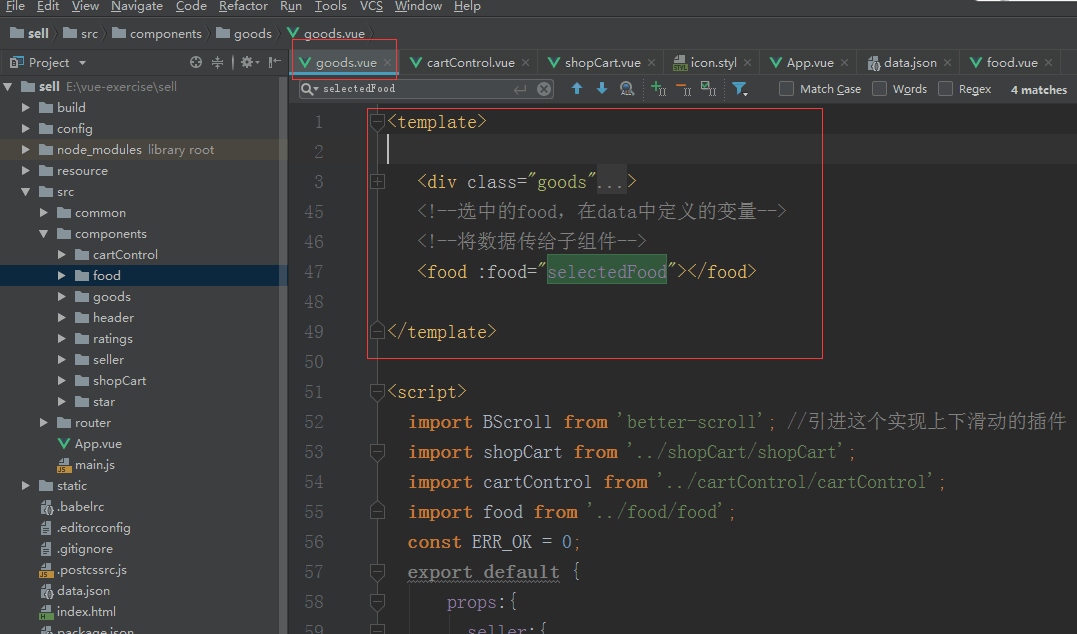
Task: Click Find All usages icon
Action: pyautogui.click(x=626, y=89)
